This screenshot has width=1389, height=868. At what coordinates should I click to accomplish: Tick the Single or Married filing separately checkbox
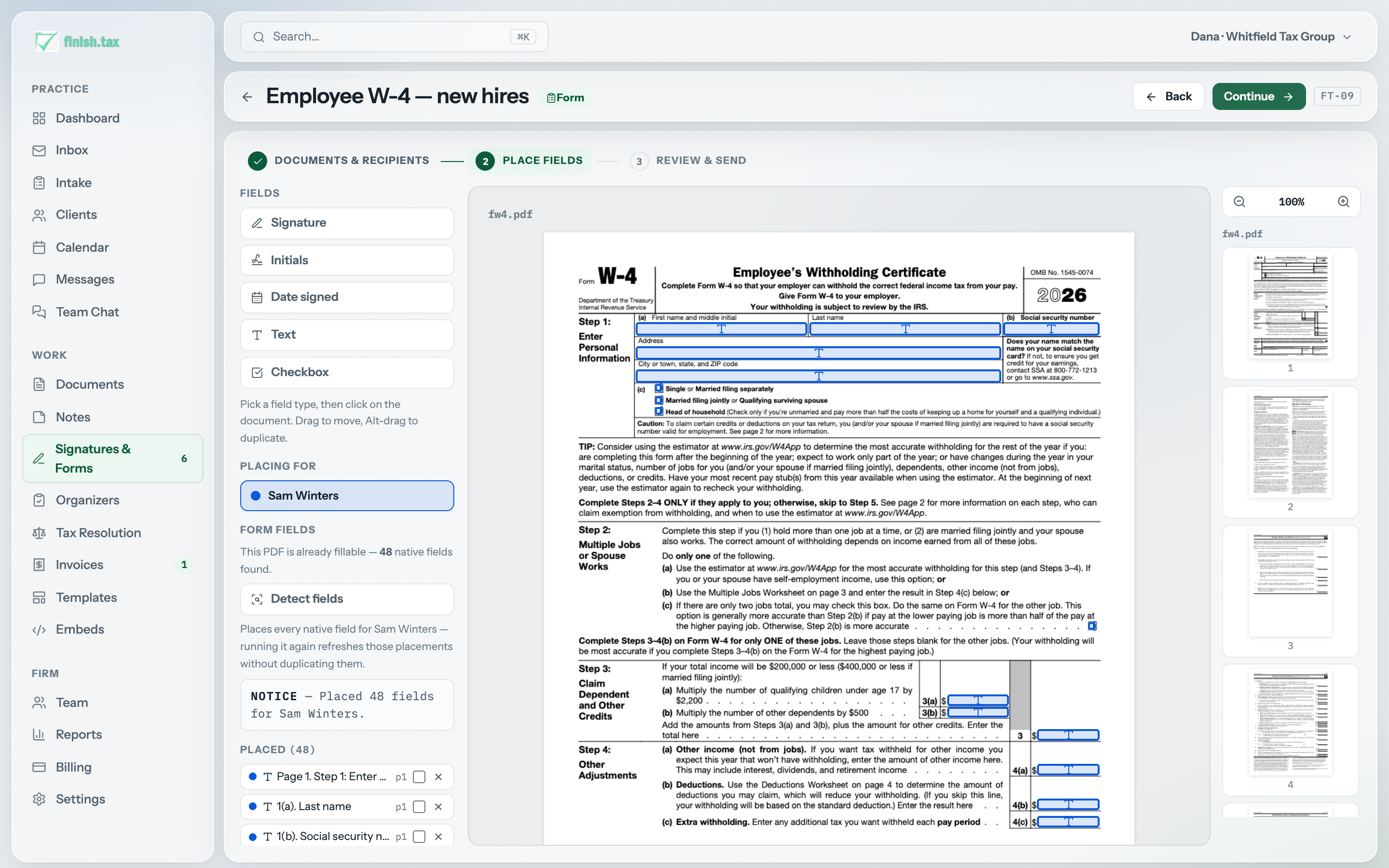659,389
